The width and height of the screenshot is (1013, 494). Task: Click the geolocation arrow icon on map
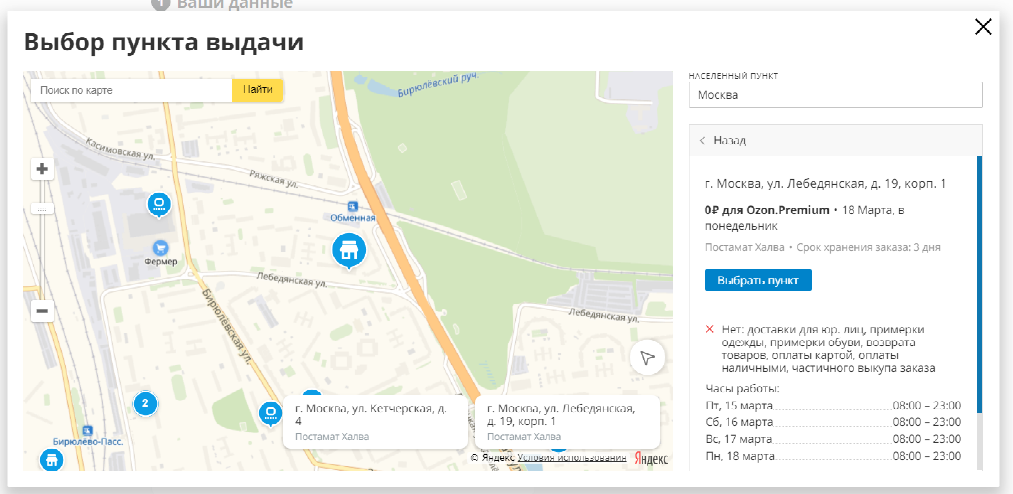pos(647,358)
